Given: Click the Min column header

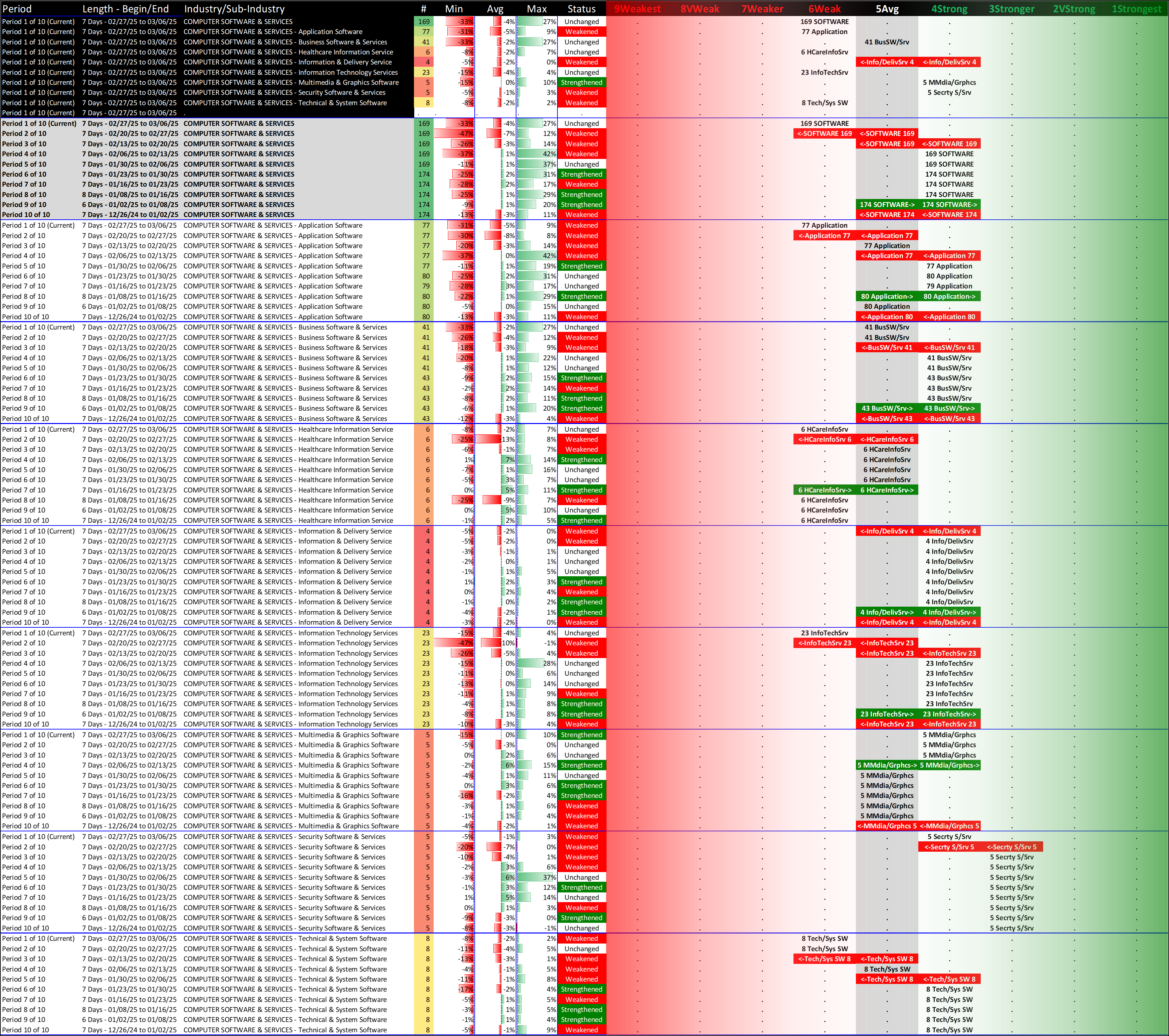Looking at the screenshot, I should click(x=454, y=9).
